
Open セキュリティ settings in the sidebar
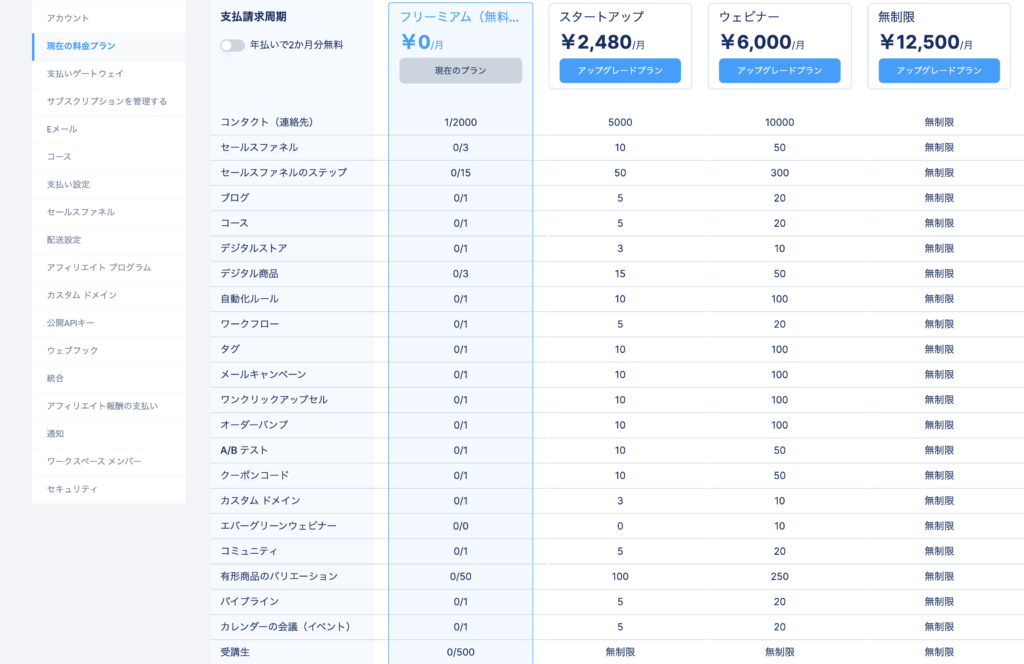pos(72,489)
